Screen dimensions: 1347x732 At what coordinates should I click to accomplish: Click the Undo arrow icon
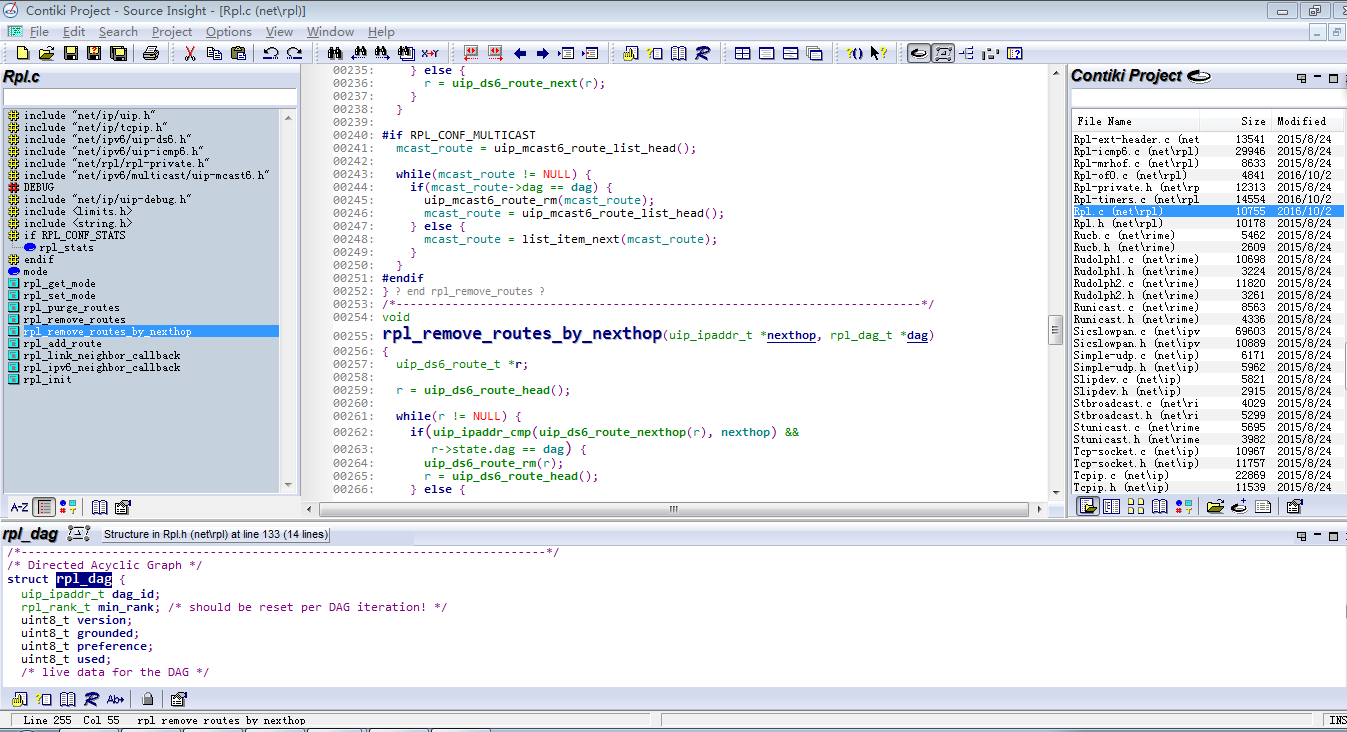(x=270, y=53)
